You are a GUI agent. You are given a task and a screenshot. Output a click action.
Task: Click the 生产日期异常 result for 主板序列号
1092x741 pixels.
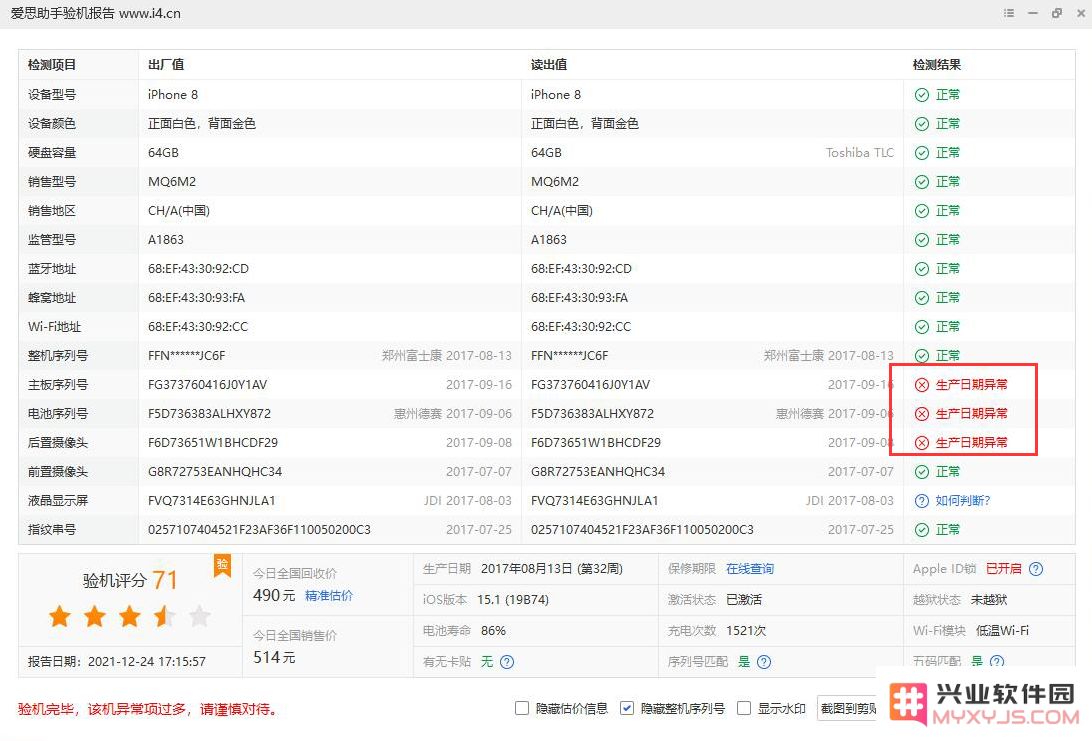click(972, 384)
